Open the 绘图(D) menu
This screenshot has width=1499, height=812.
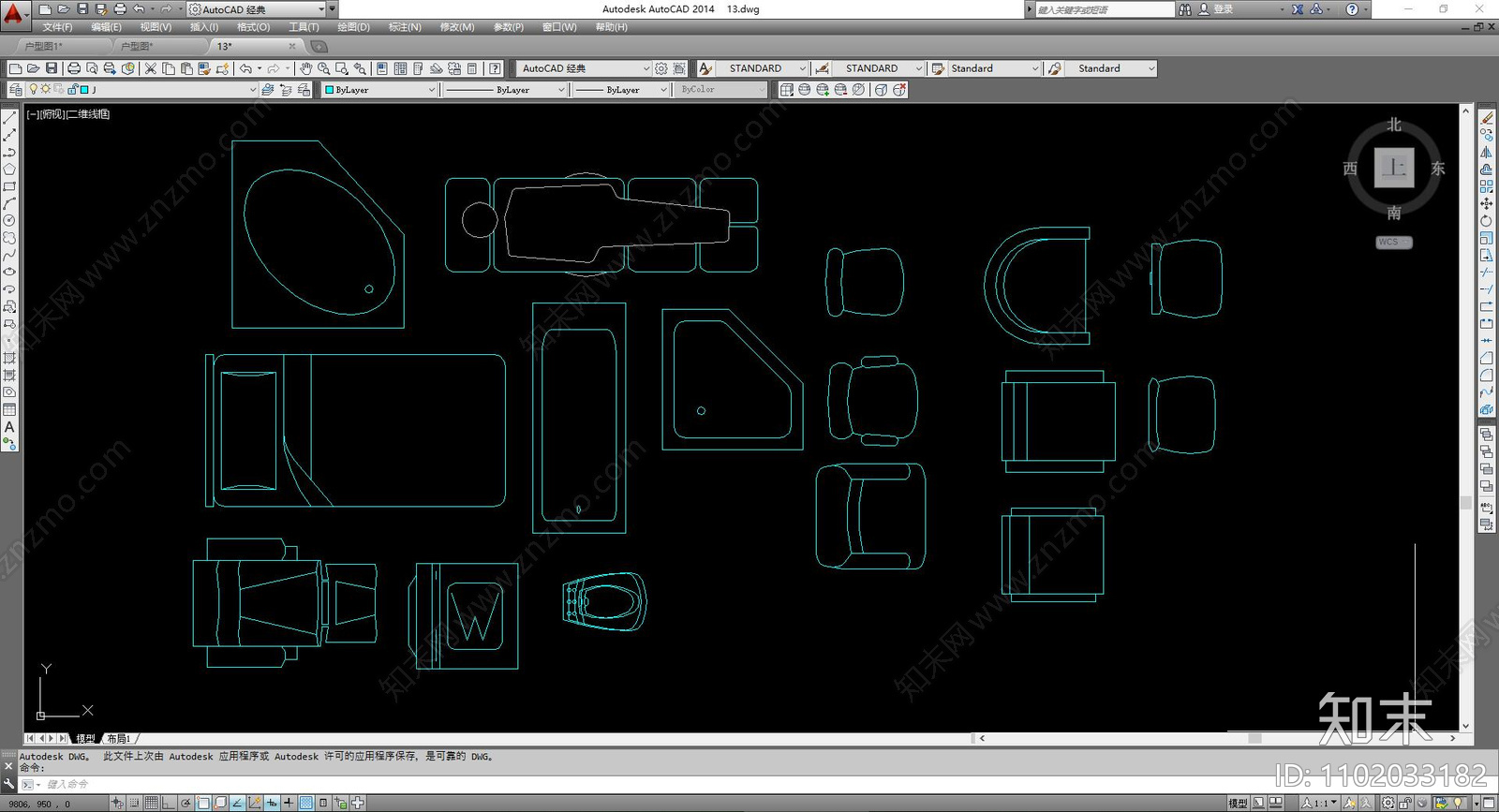click(x=353, y=27)
